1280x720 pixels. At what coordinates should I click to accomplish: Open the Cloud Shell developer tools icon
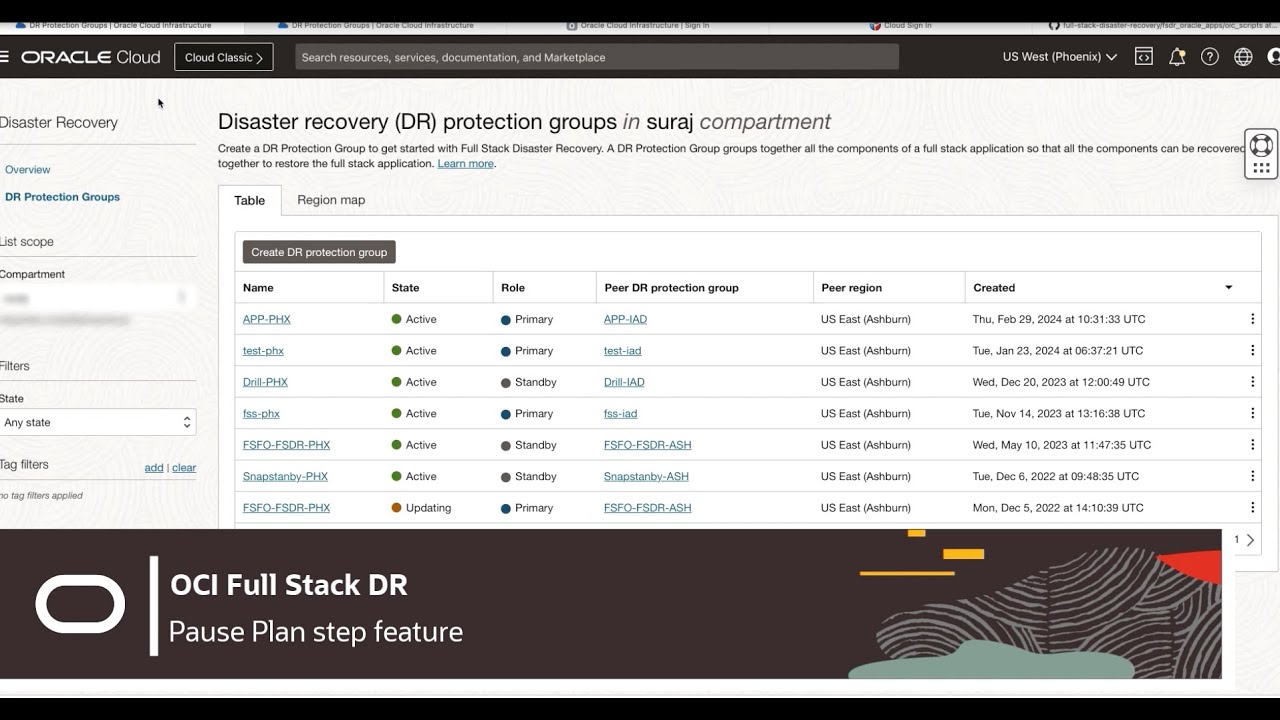1144,57
